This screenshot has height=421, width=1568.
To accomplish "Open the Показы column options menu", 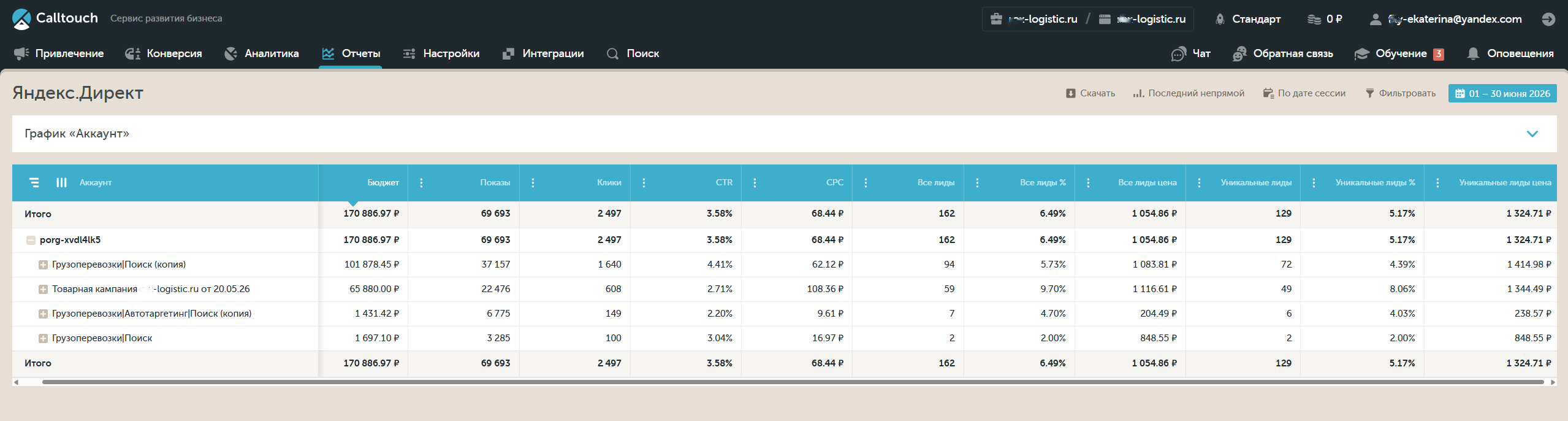I will 421,182.
